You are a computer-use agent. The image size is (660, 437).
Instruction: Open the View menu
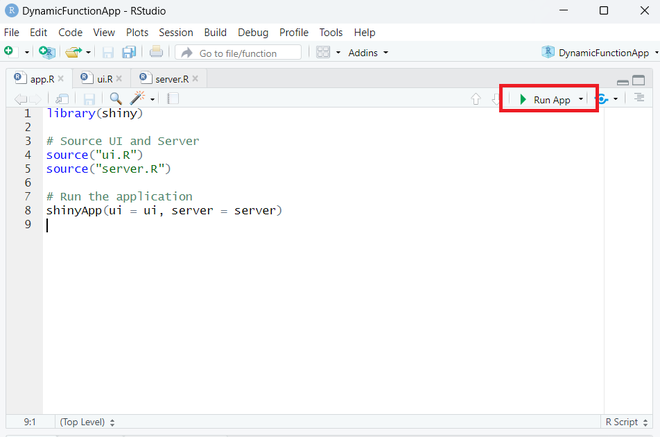(x=104, y=32)
